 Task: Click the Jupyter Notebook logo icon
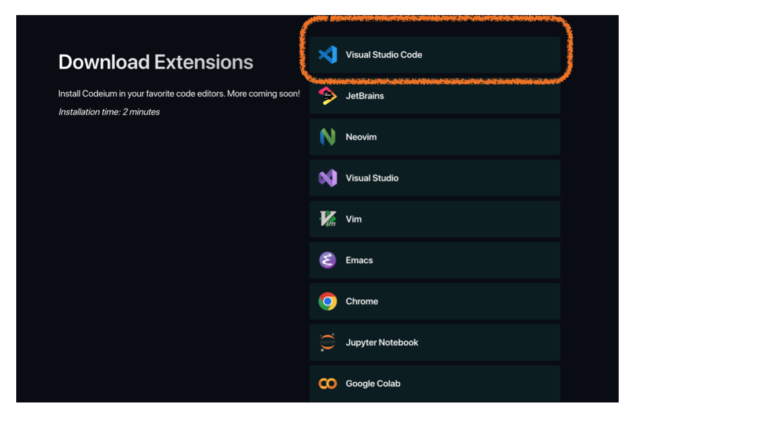pos(327,342)
